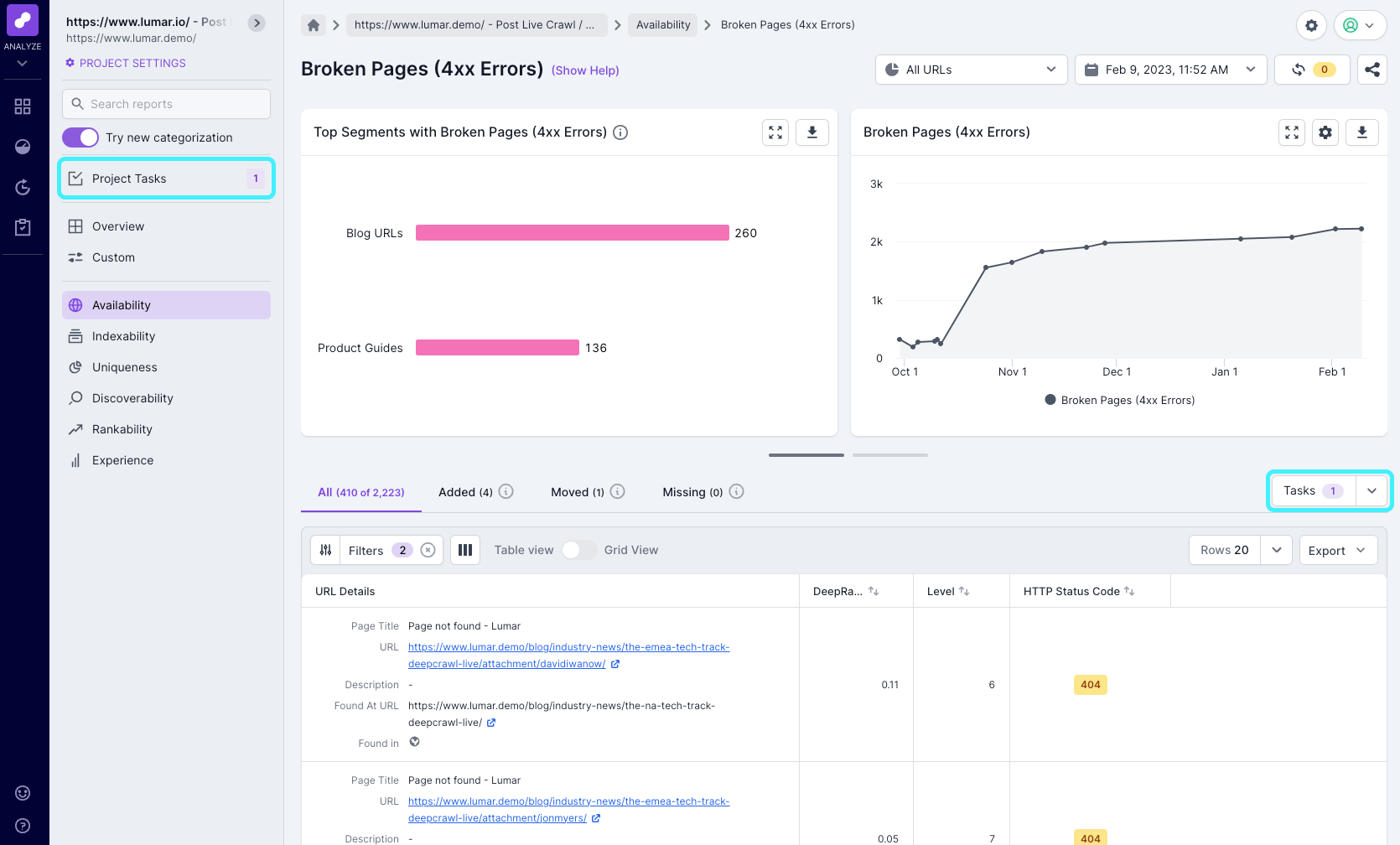
Task: Open the Filters panel
Action: tap(366, 550)
